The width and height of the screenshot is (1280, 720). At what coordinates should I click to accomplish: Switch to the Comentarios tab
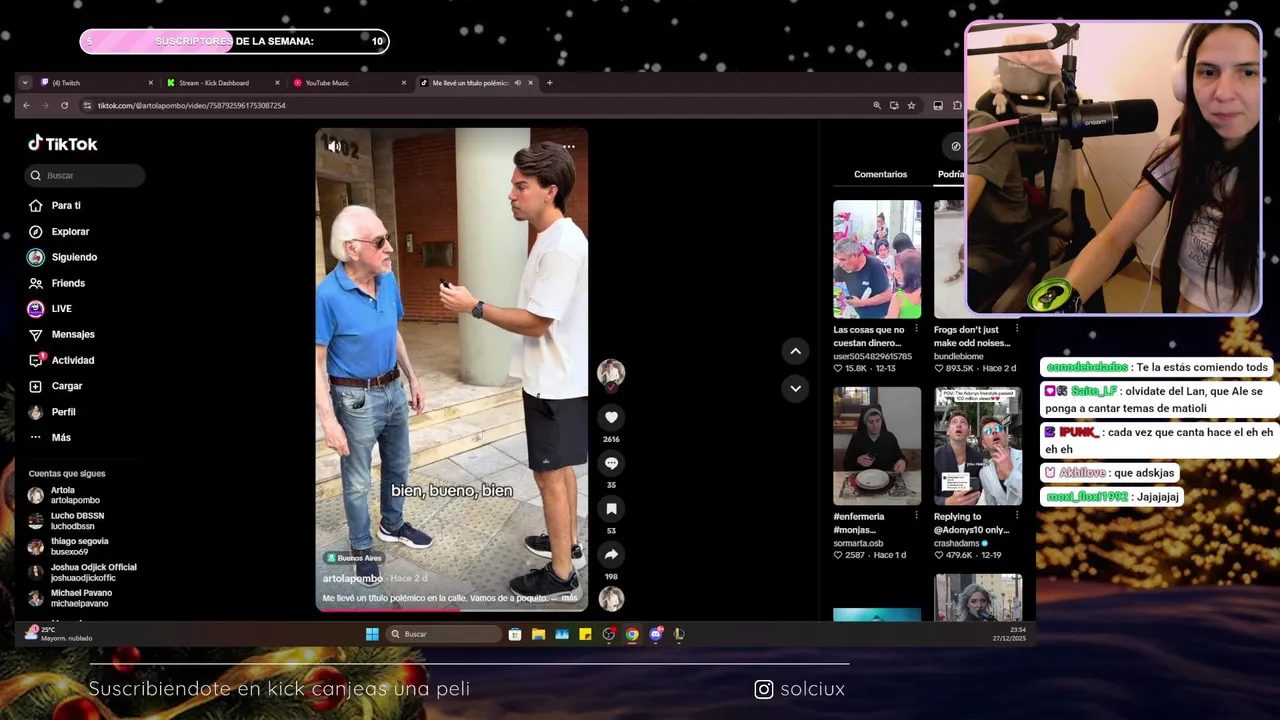pos(880,174)
